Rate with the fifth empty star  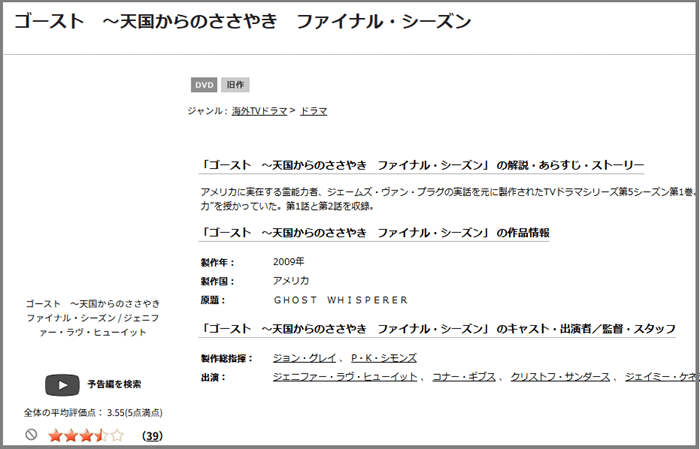(117, 435)
